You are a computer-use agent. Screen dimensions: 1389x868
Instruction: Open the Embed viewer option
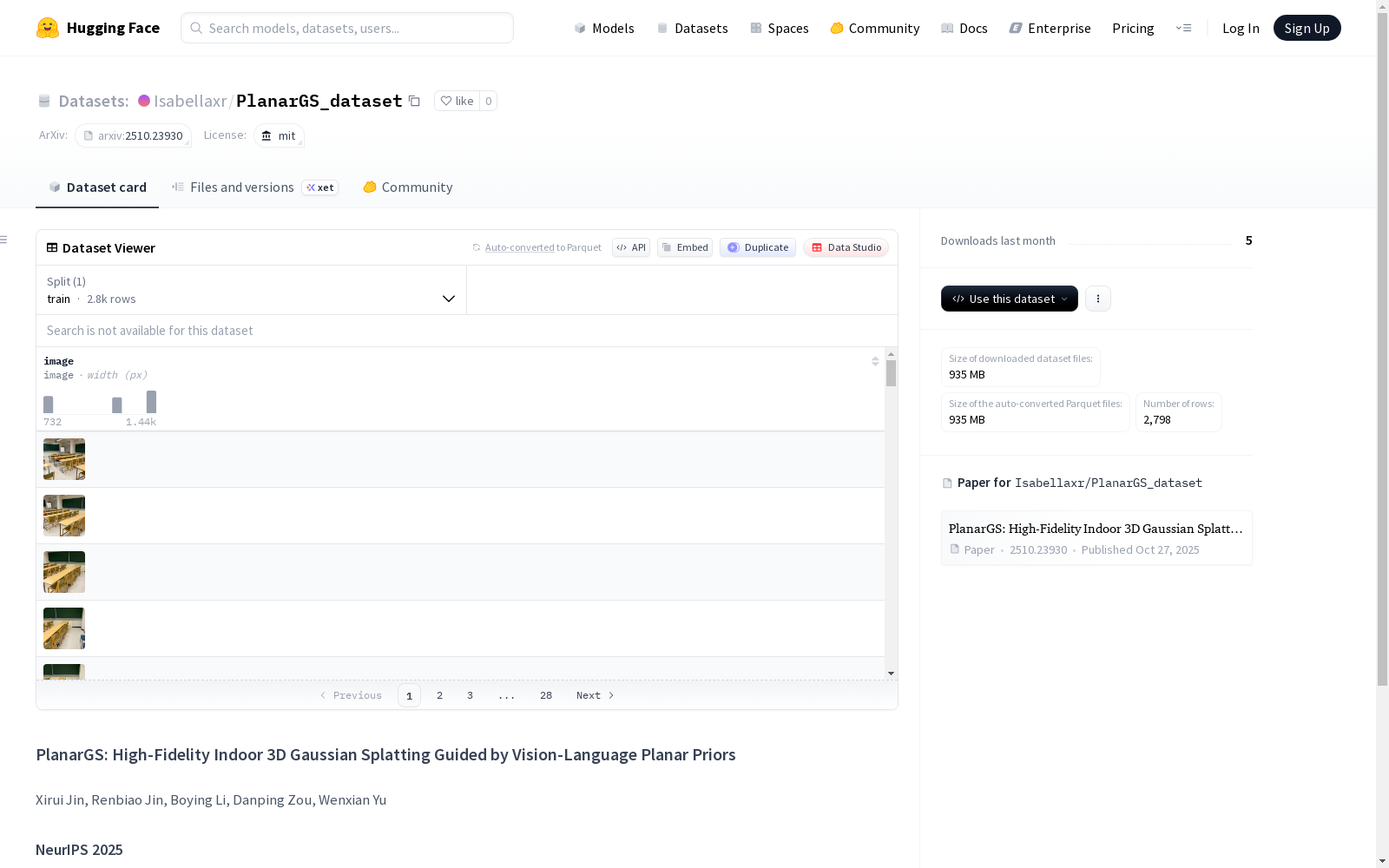[685, 247]
